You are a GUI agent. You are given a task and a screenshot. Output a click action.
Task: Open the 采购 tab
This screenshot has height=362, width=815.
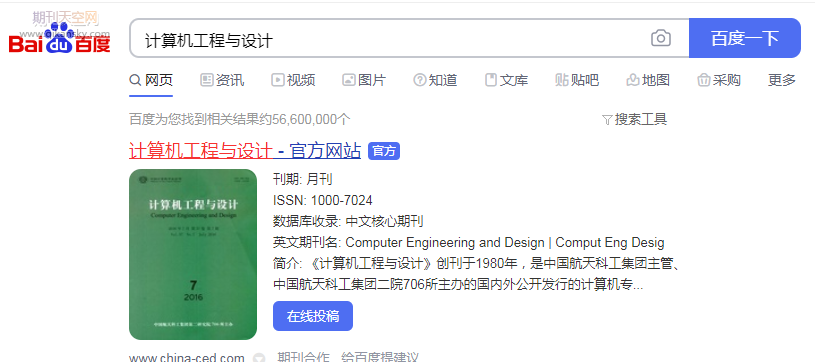(x=719, y=80)
